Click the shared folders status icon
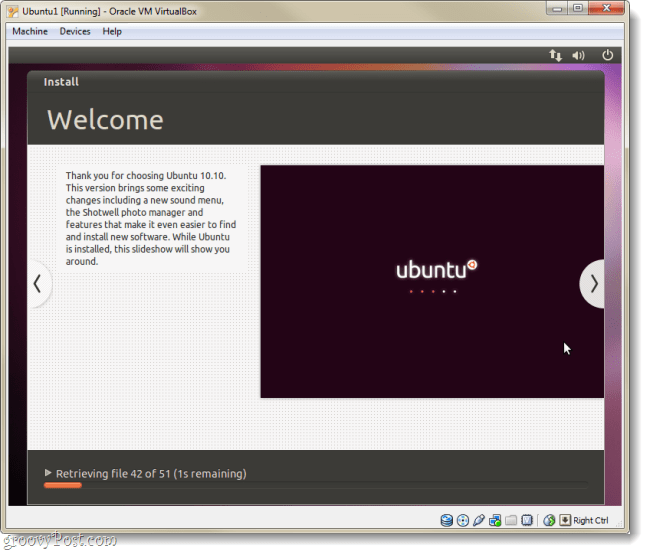 click(511, 520)
